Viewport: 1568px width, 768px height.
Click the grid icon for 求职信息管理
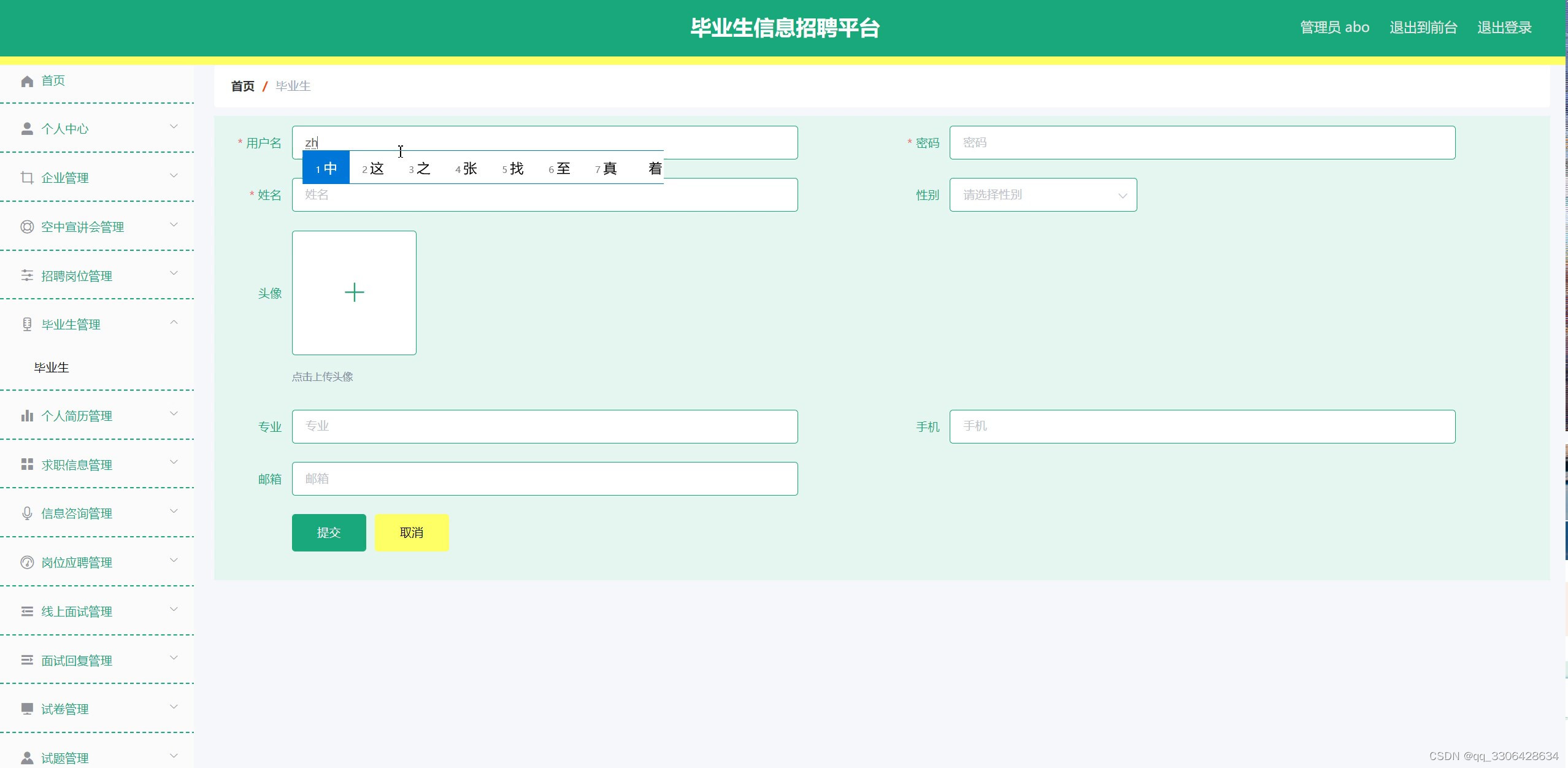(x=27, y=464)
